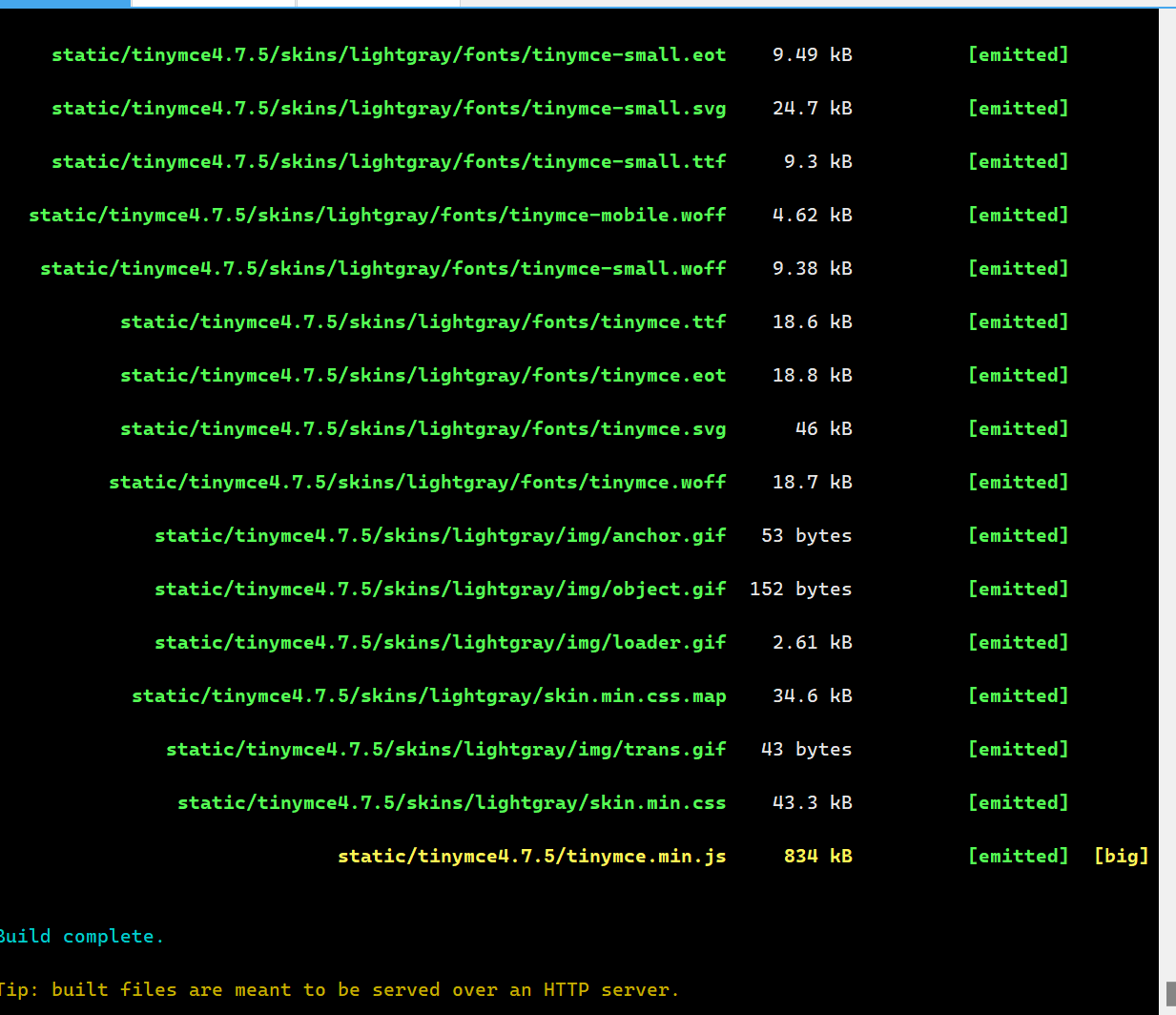
Task: Click the img/loader.gif file path
Action: click(441, 643)
